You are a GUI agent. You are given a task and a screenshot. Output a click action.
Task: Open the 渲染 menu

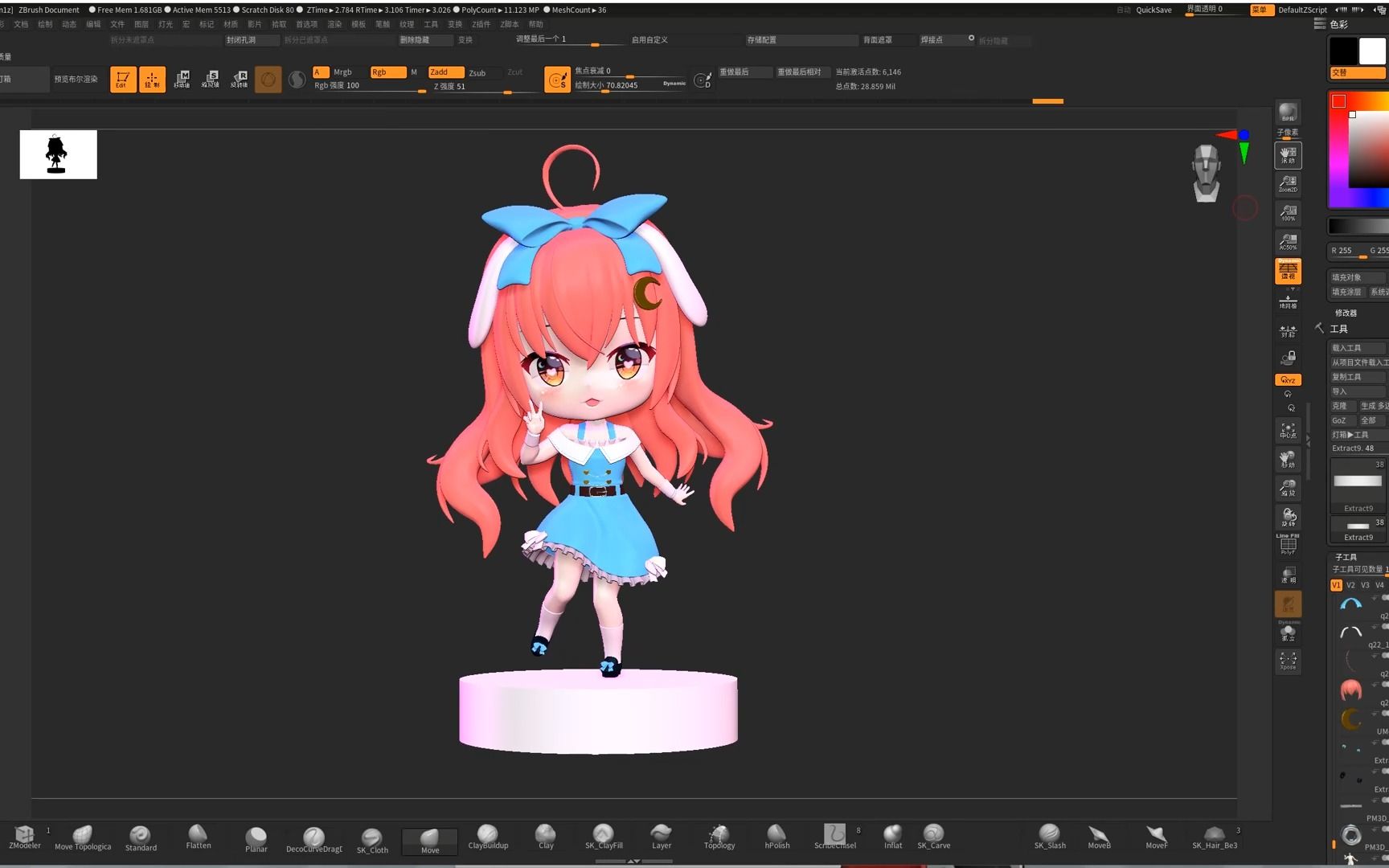tap(334, 24)
